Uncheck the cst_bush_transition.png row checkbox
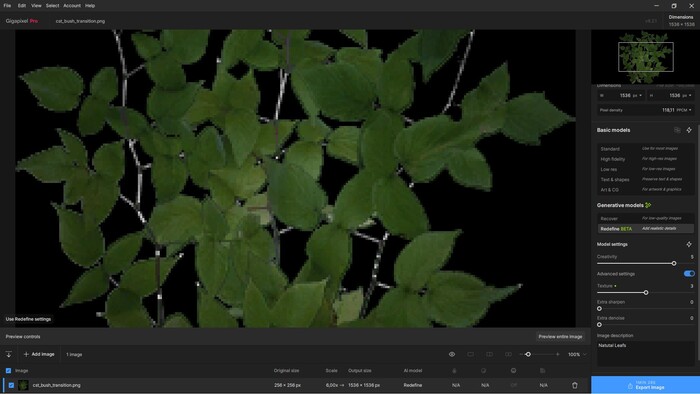Viewport: 700px width, 394px height. (11, 385)
